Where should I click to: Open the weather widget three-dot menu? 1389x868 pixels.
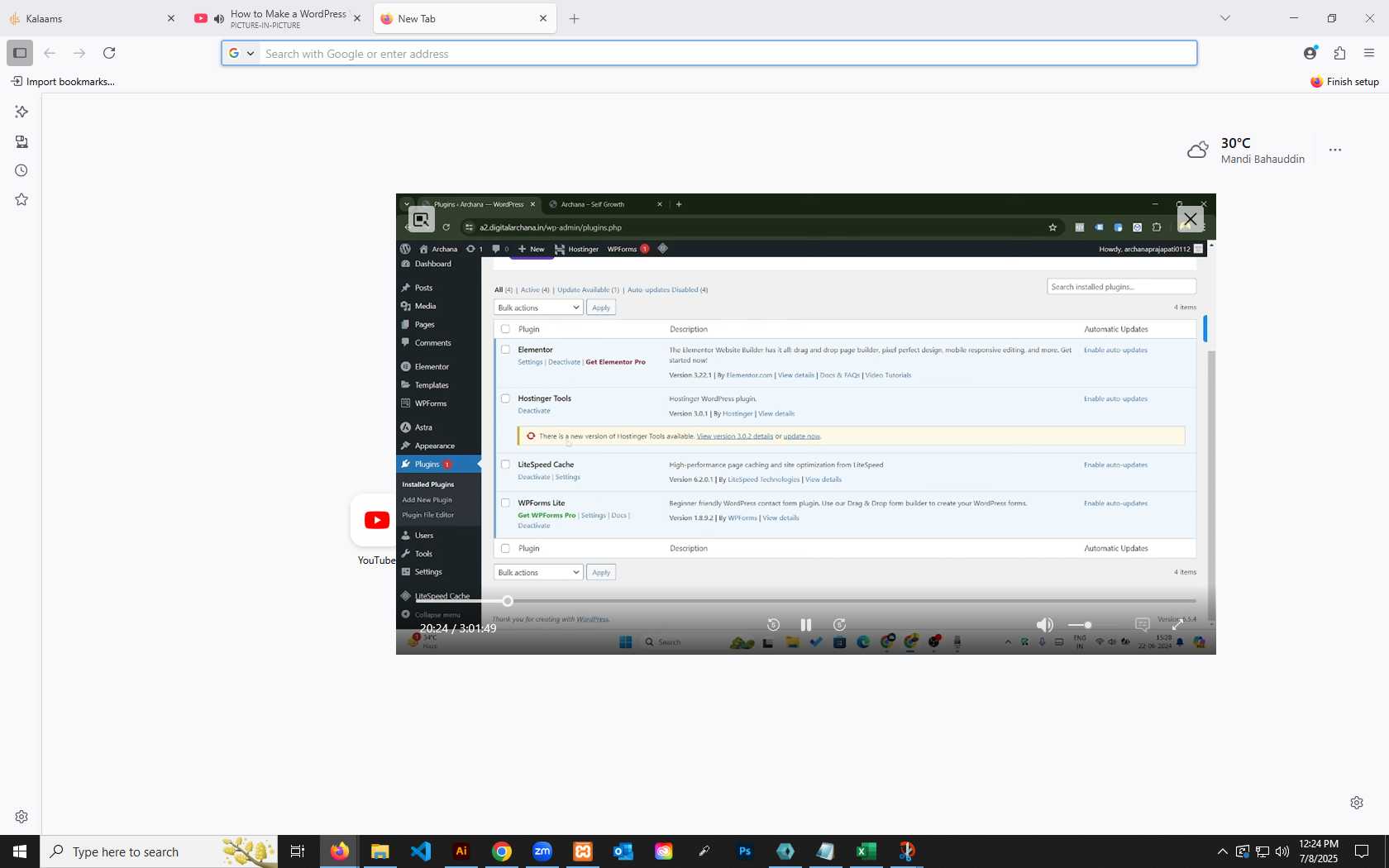1335,150
